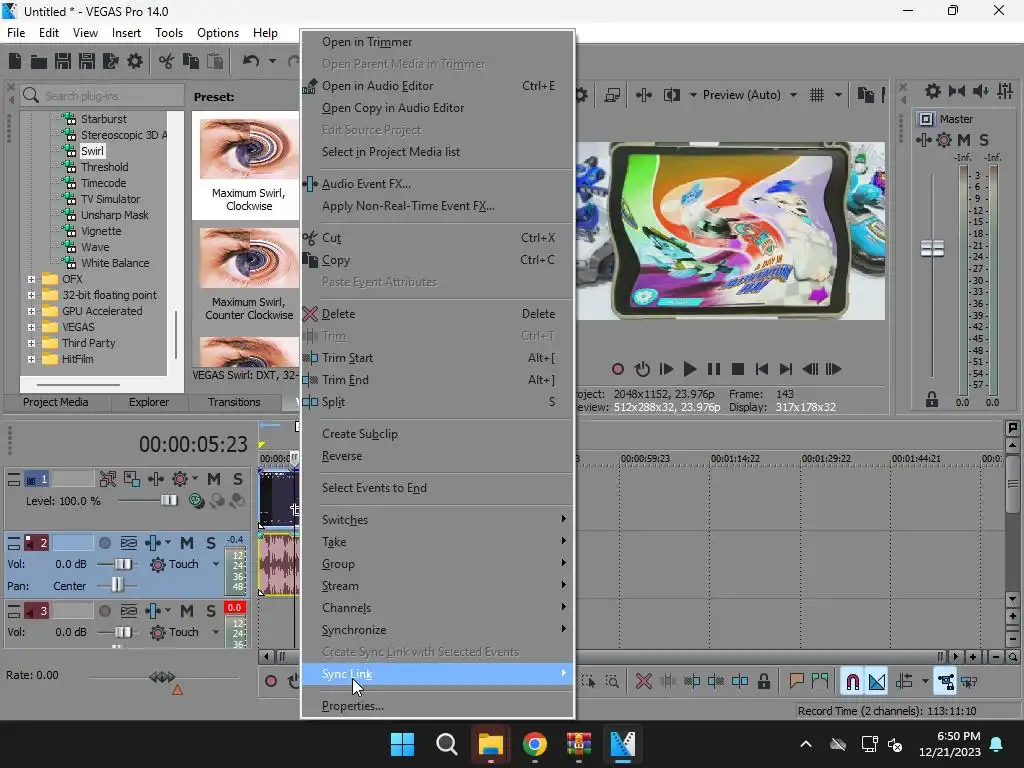Adjust track 1 Level slider handle
Screen dimensions: 1024x768
coord(169,501)
